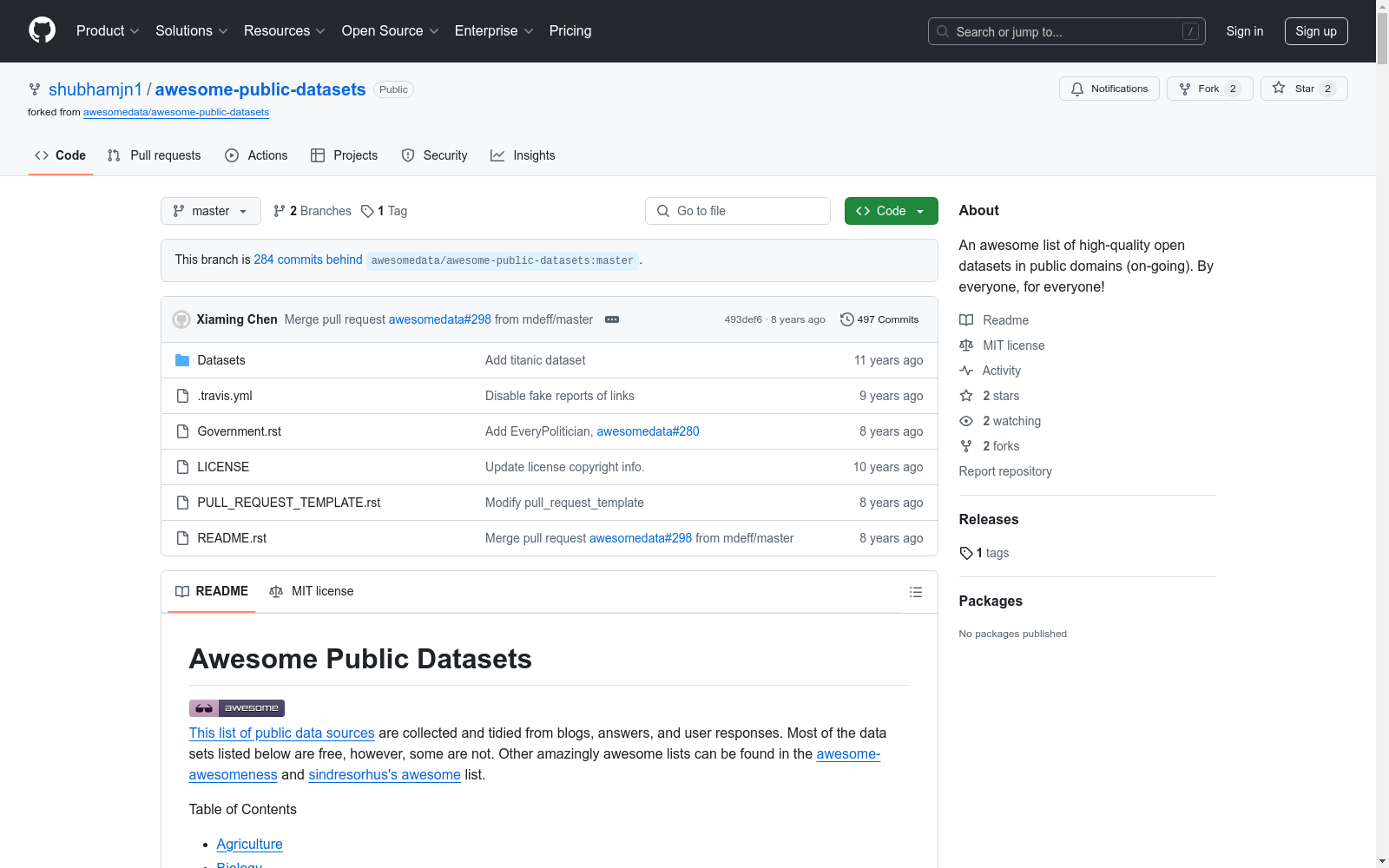Open the README outline list icon
The width and height of the screenshot is (1389, 868).
click(x=915, y=592)
